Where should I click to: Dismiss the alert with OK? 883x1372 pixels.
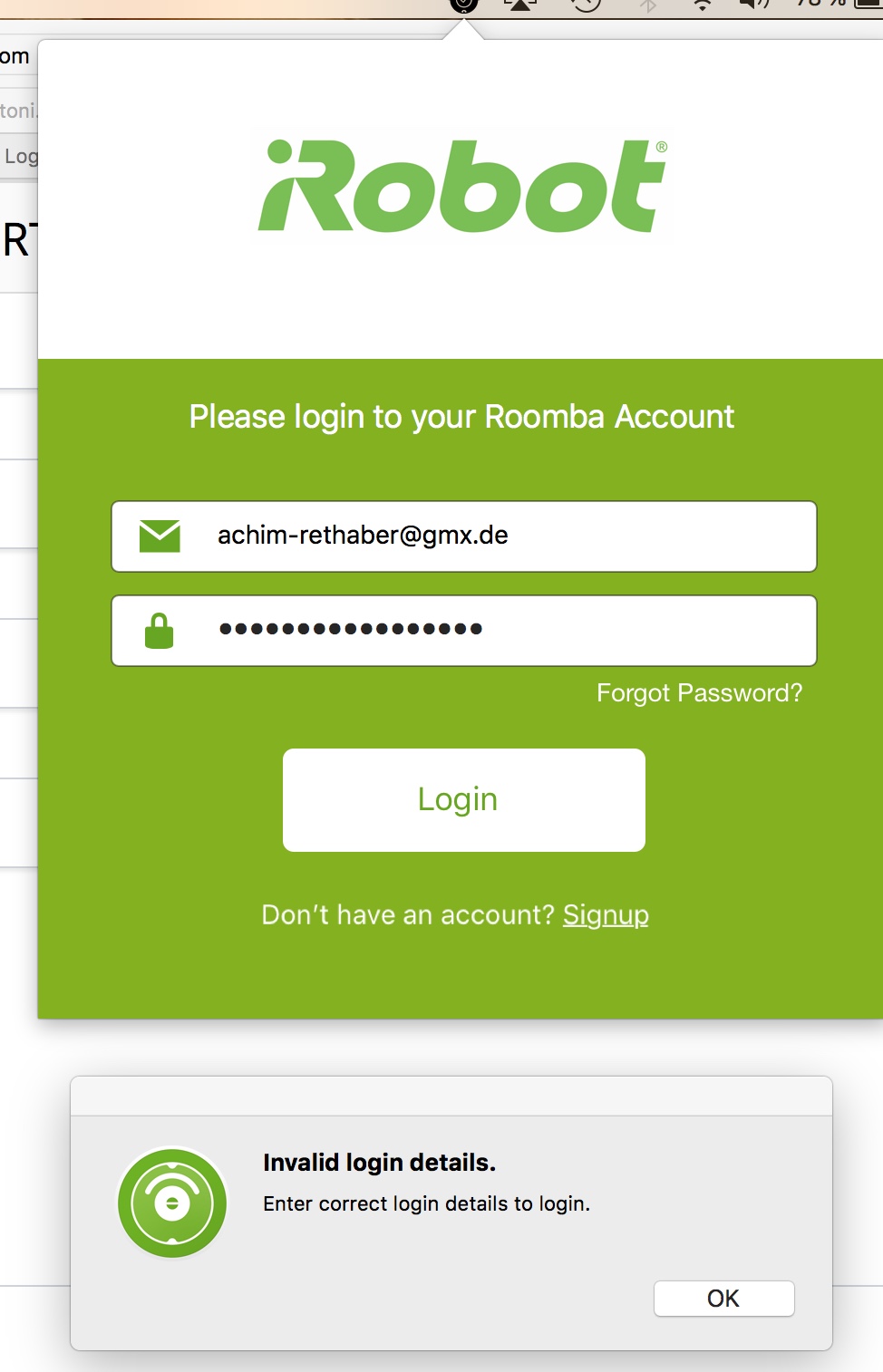[x=723, y=1299]
